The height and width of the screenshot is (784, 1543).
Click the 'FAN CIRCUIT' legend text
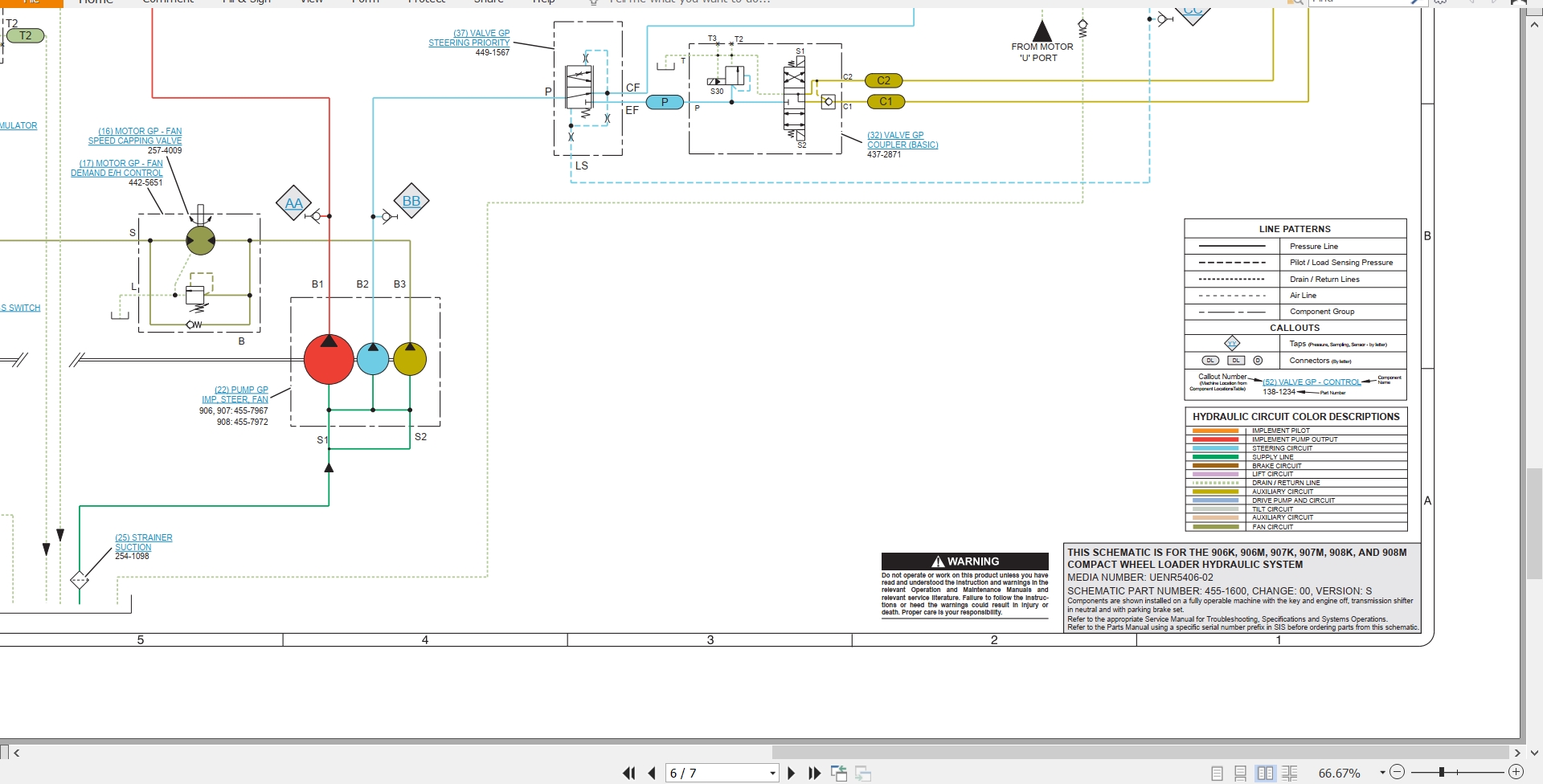coord(1273,527)
